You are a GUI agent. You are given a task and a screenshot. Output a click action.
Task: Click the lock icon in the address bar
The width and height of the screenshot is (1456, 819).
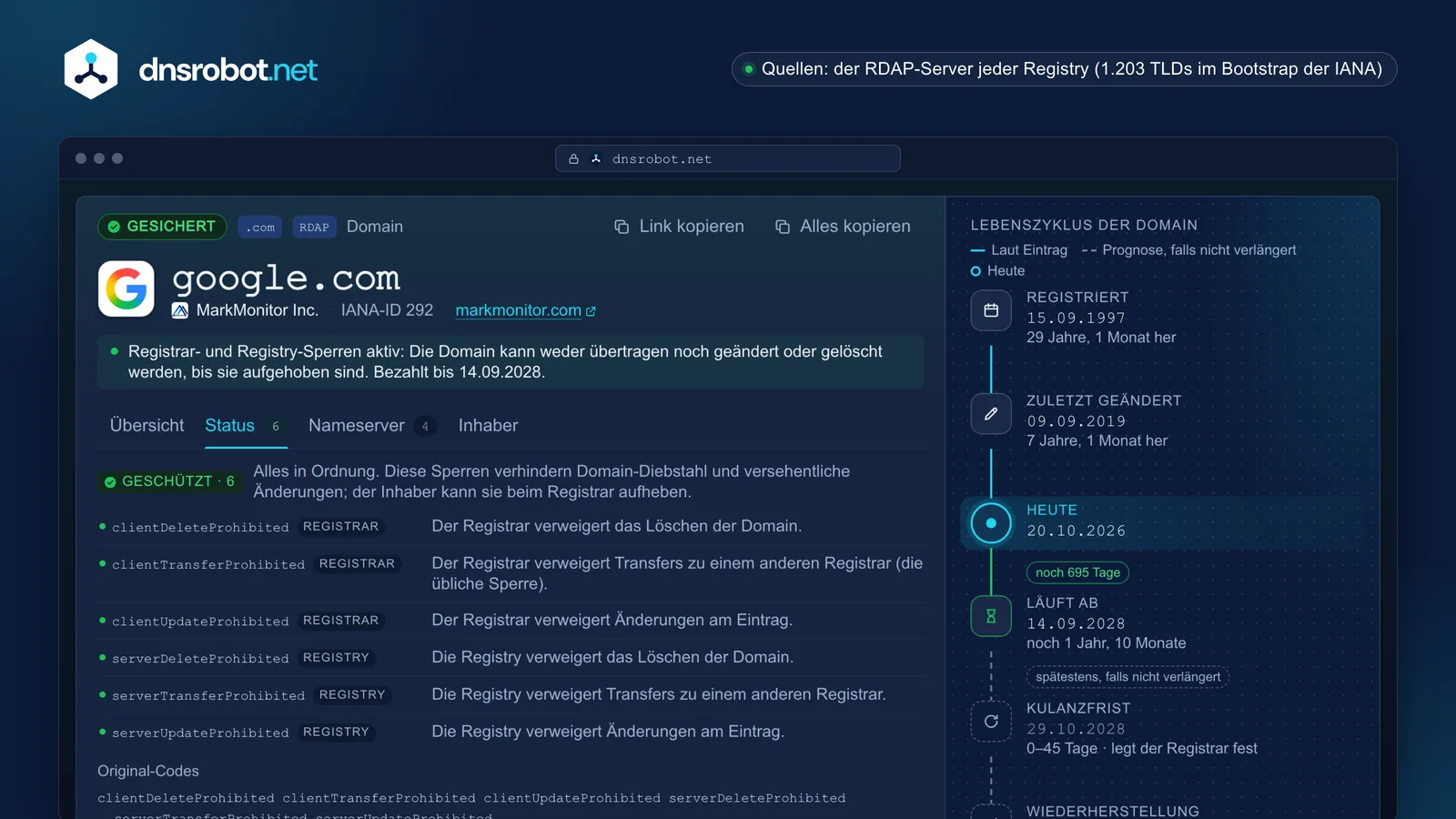click(573, 159)
